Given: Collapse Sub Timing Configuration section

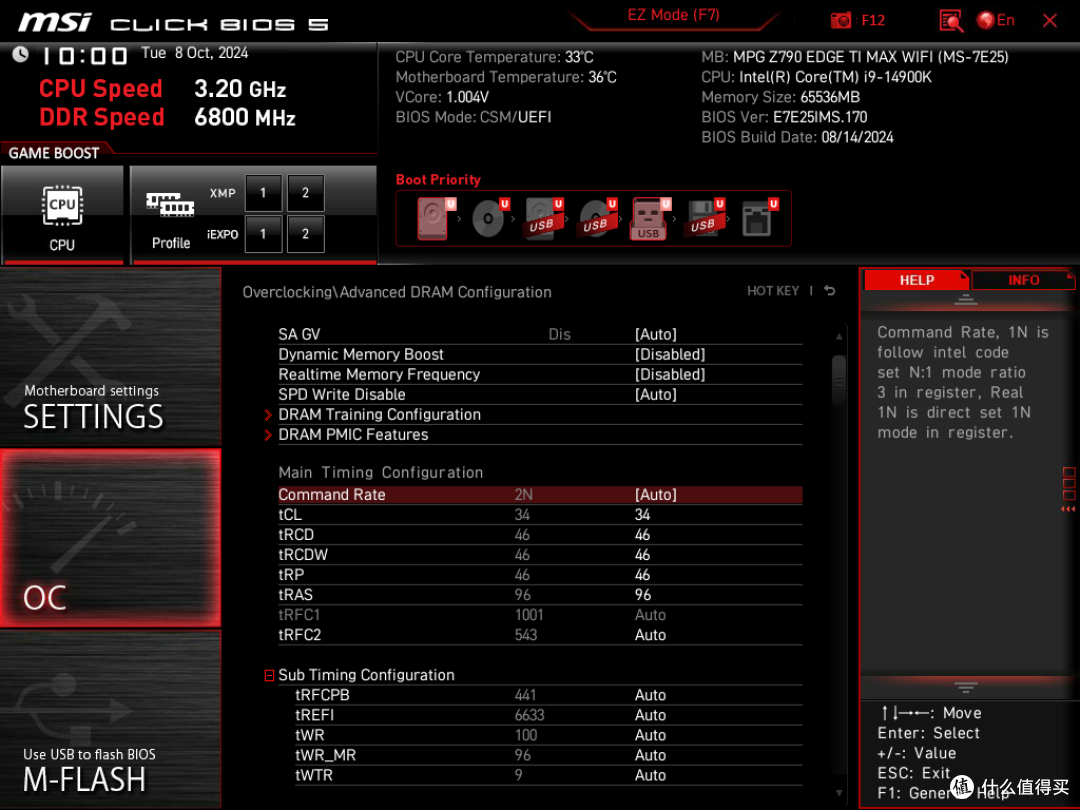Looking at the screenshot, I should (x=269, y=676).
